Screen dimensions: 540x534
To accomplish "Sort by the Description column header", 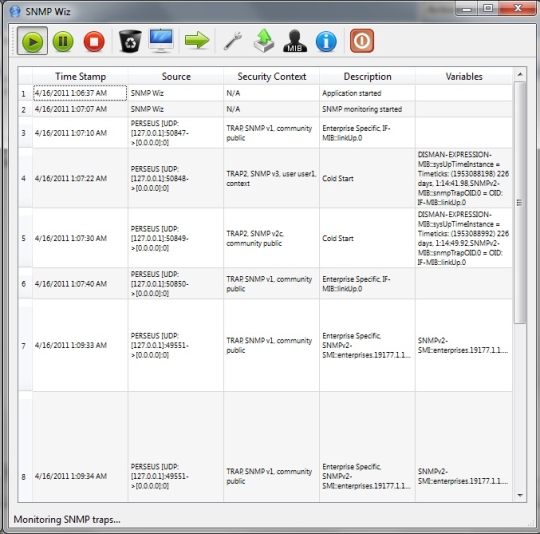I will (x=367, y=76).
